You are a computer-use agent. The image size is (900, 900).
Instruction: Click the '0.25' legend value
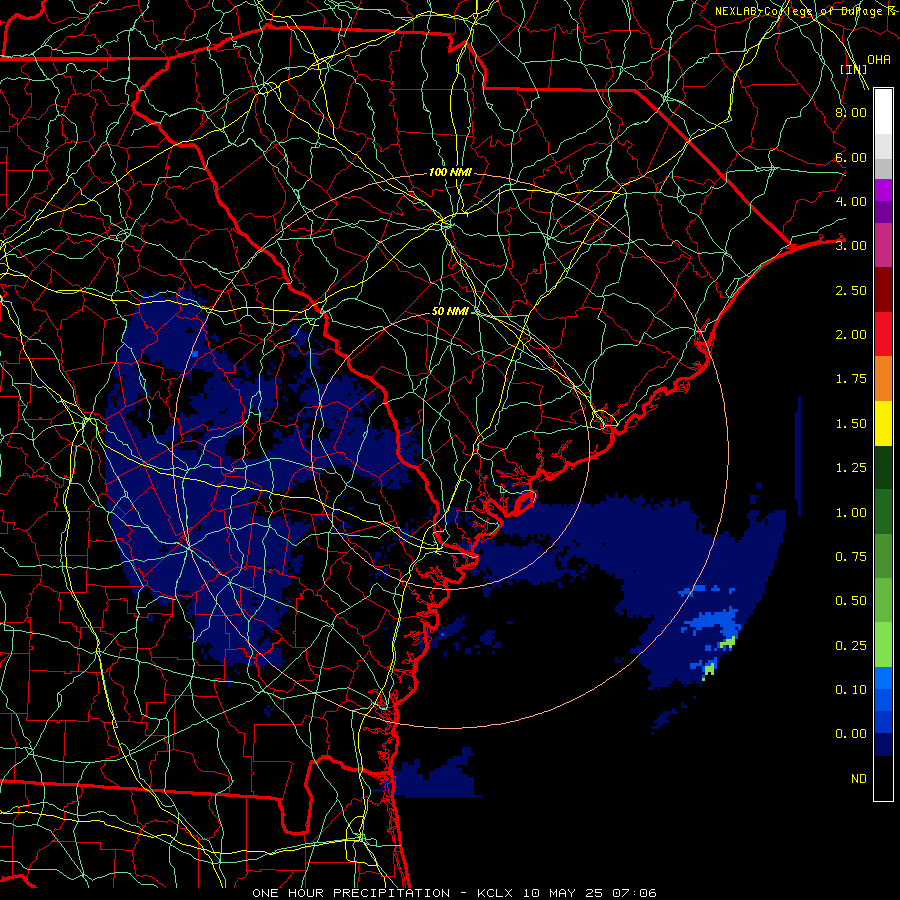click(851, 646)
